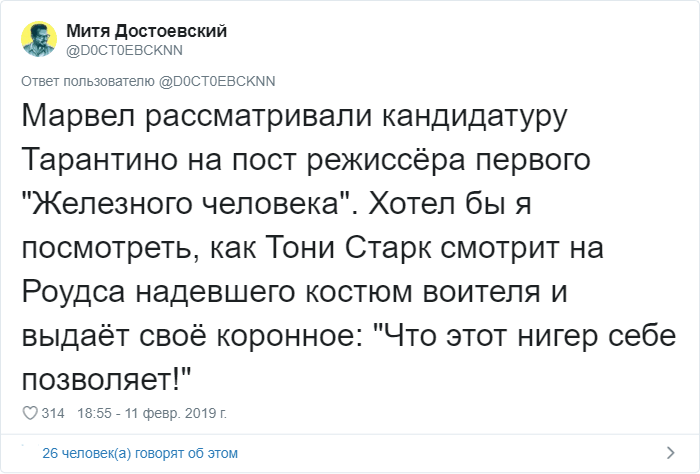
Task: Open the tweet timestamp 18:55 - 11 февр. 2019
Action: (152, 413)
